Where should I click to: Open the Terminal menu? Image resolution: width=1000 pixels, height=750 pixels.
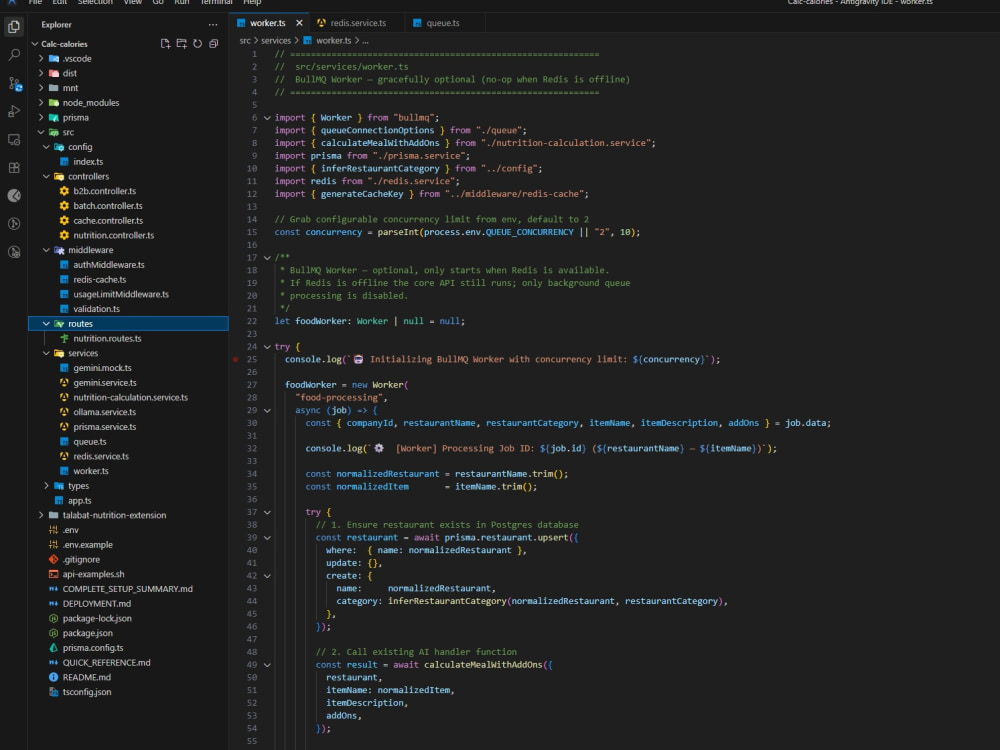point(216,3)
